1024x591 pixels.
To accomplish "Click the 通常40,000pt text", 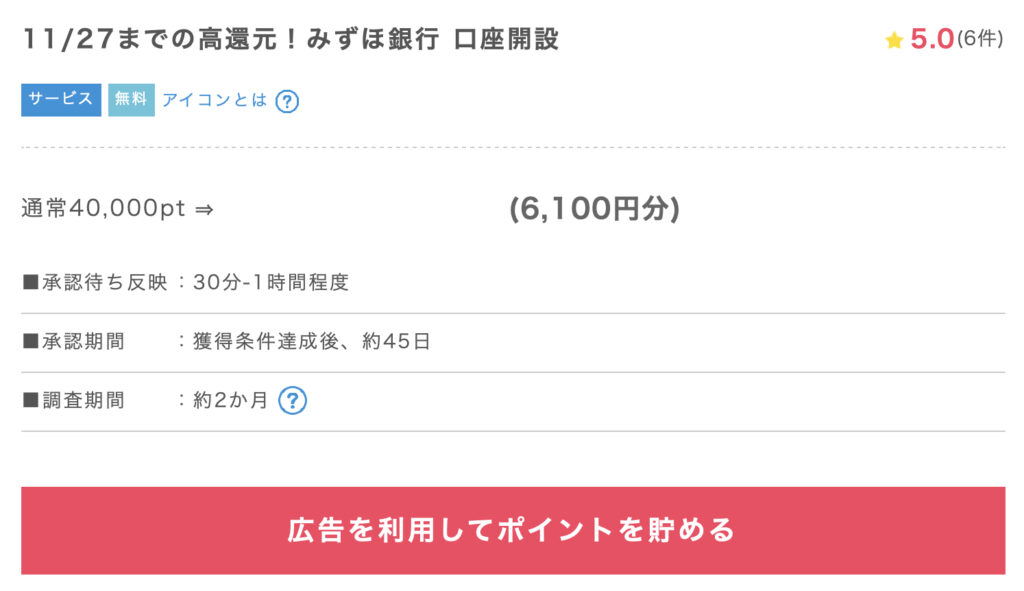I will tap(103, 209).
